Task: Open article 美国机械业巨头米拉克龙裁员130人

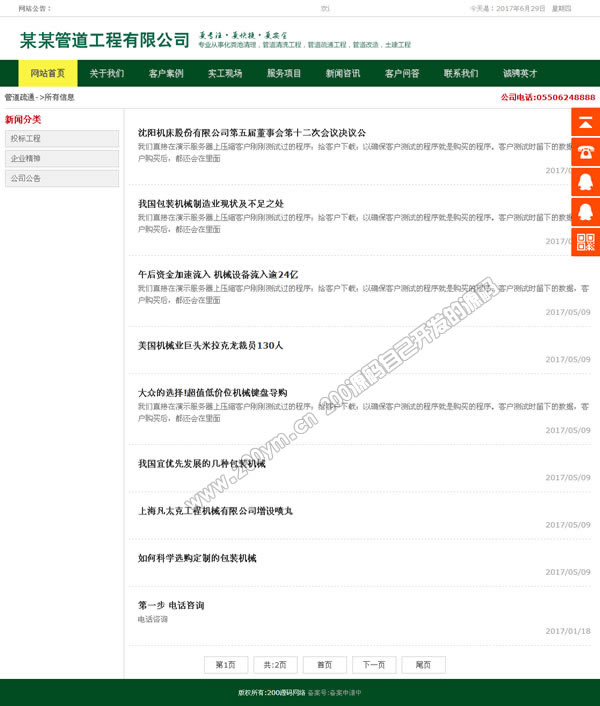Action: 210,345
